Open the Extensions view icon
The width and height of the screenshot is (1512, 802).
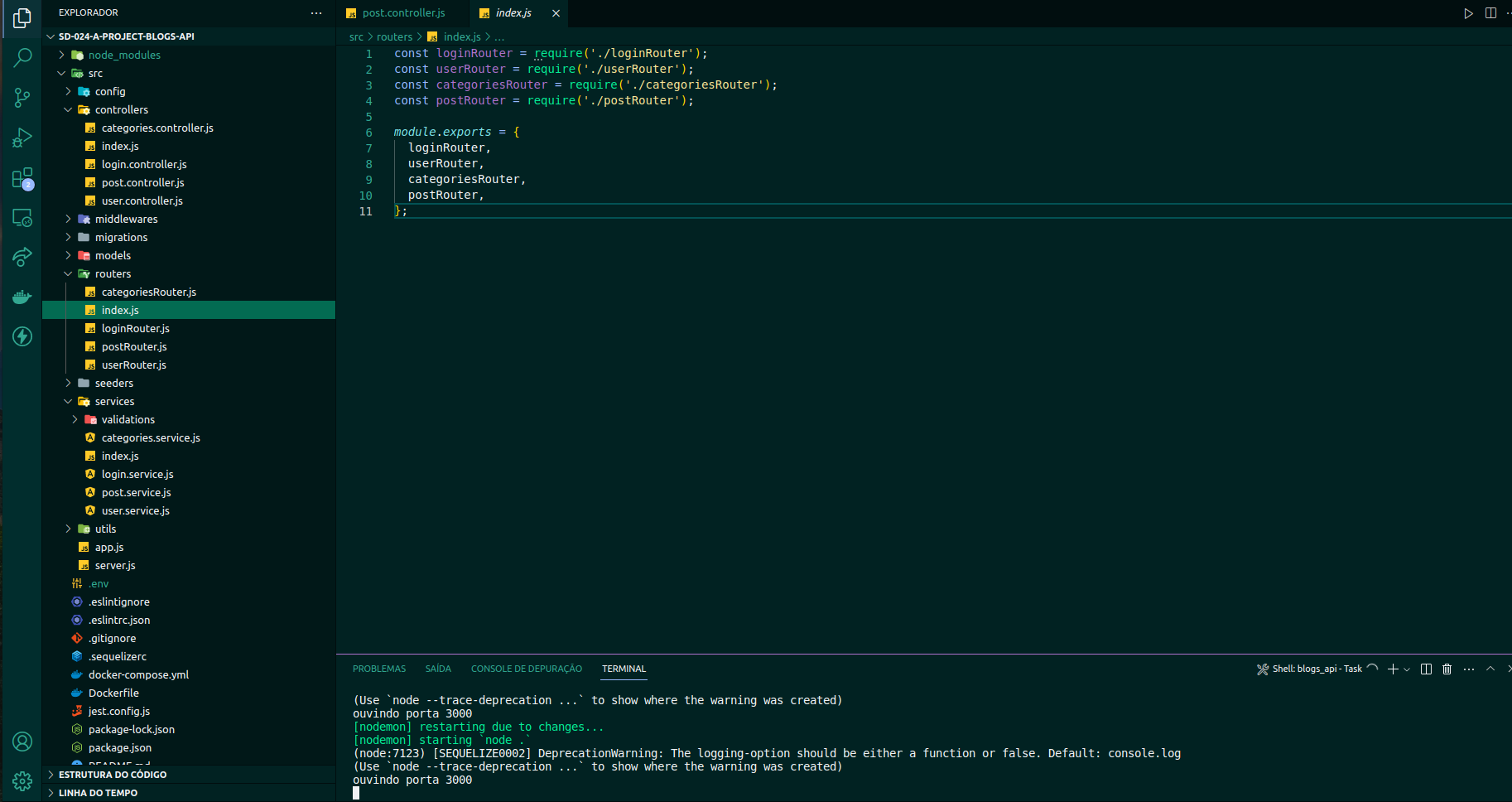22,178
